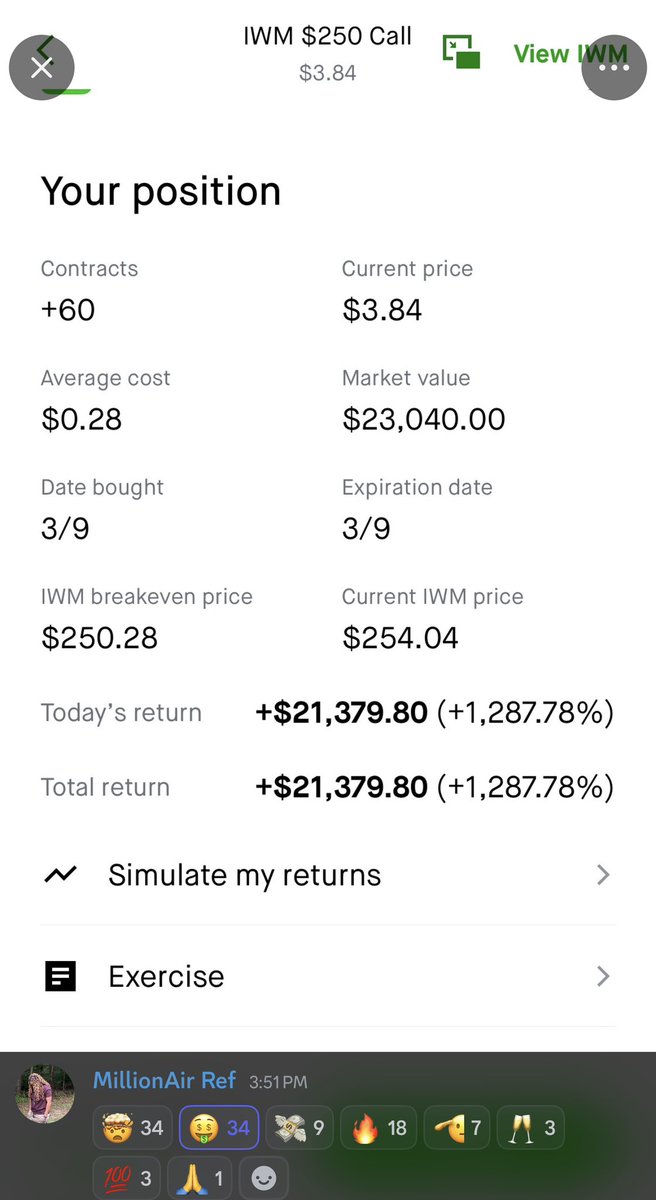656x1200 pixels.
Task: Open the three-dots more options menu
Action: point(613,67)
